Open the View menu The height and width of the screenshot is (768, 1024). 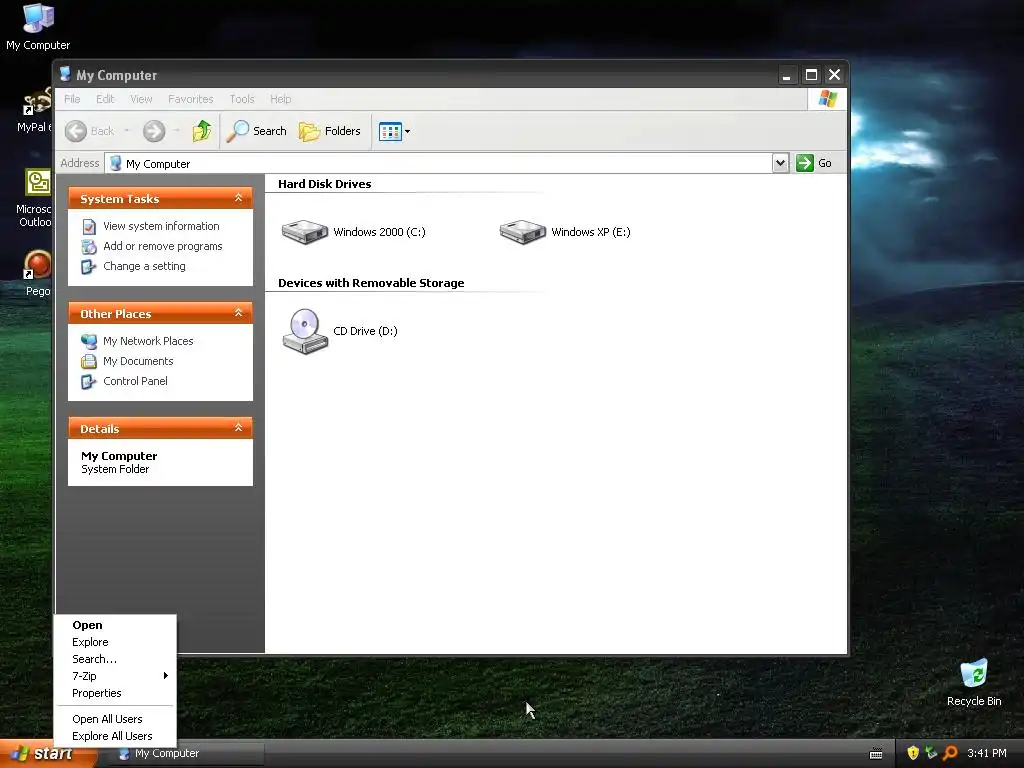pos(141,99)
